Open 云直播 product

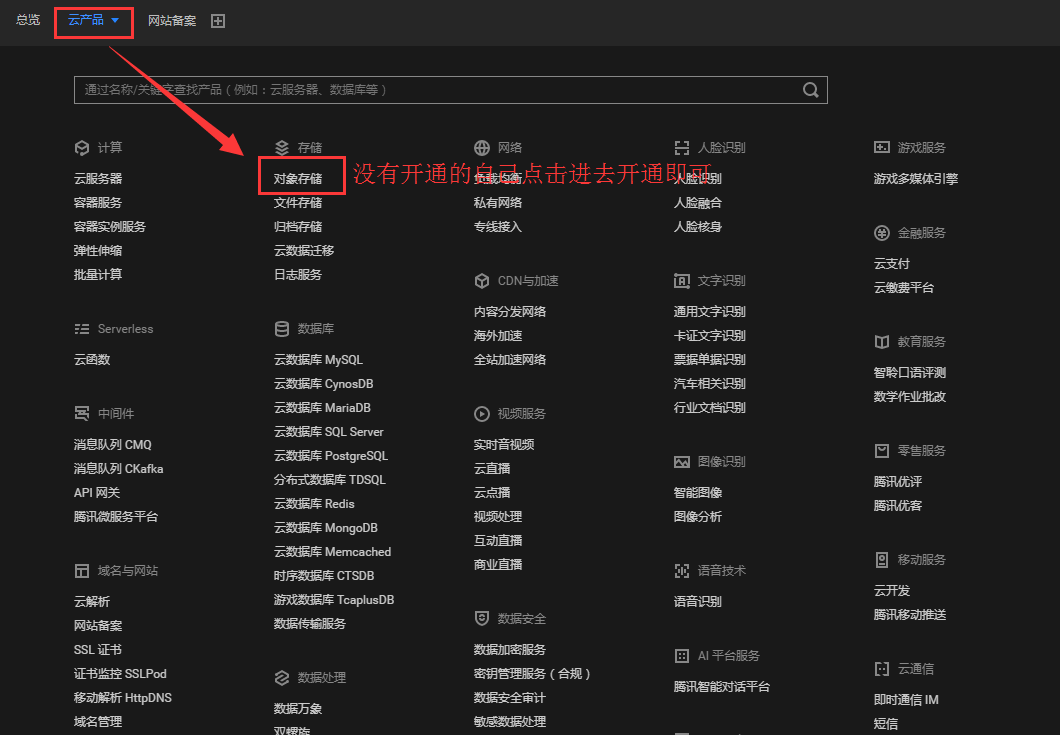[492, 469]
